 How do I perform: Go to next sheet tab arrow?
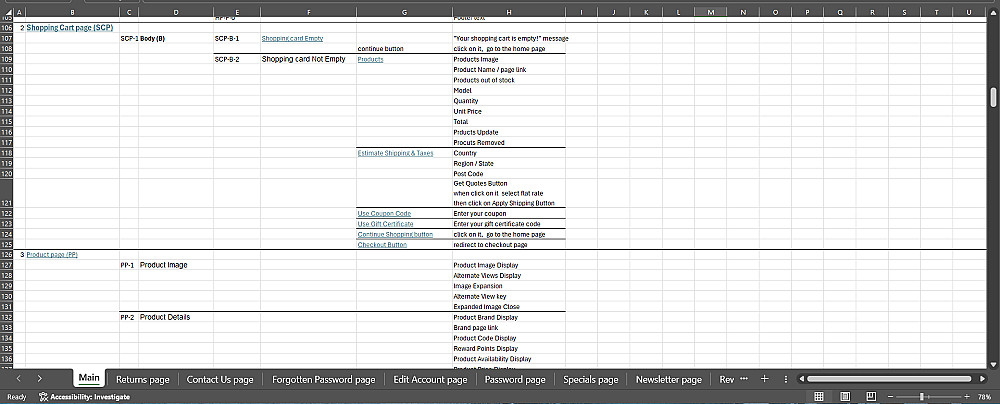[x=40, y=379]
